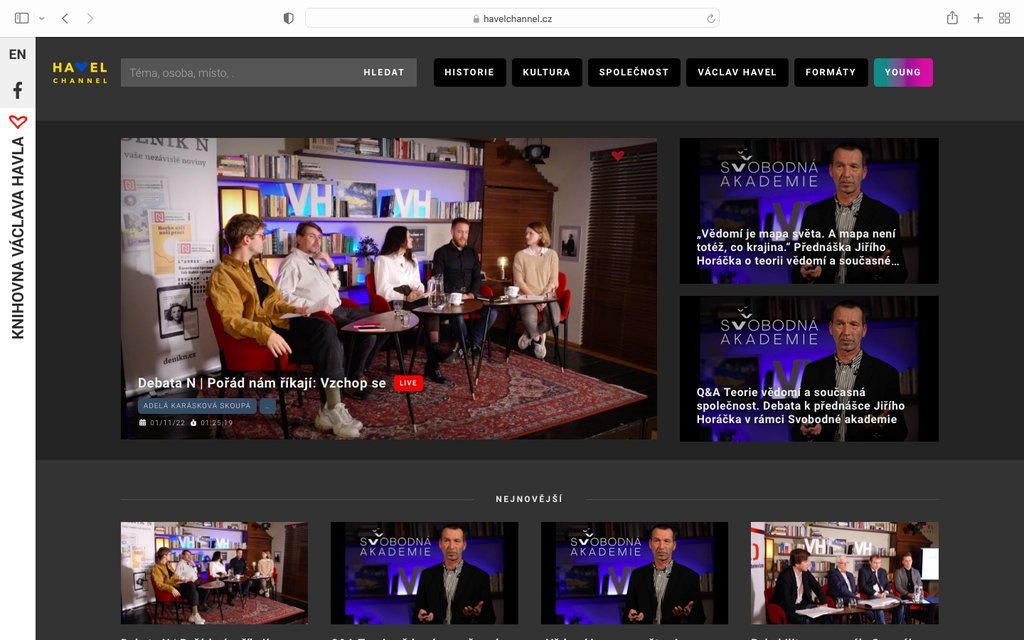
Task: Open the Vědomí je mapa světa lecture card
Action: pyautogui.click(x=809, y=210)
